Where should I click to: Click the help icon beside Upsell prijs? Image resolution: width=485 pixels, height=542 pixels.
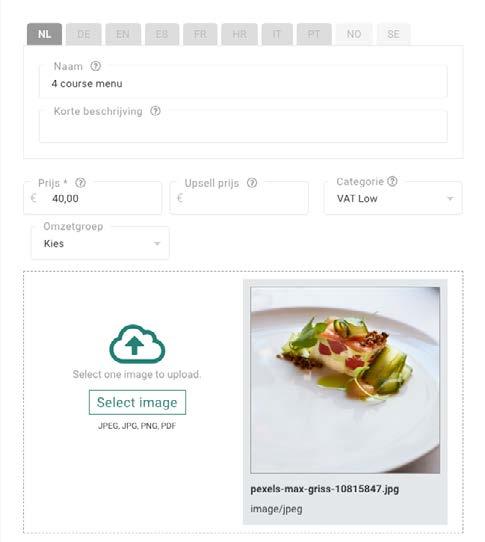click(252, 183)
